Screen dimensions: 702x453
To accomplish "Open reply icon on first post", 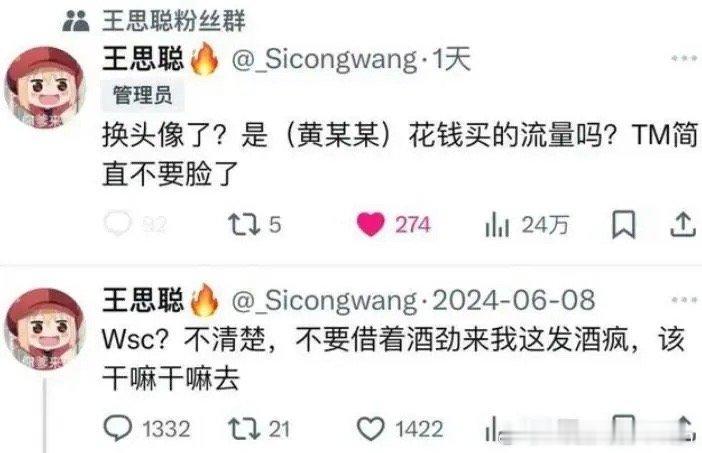I will (117, 223).
